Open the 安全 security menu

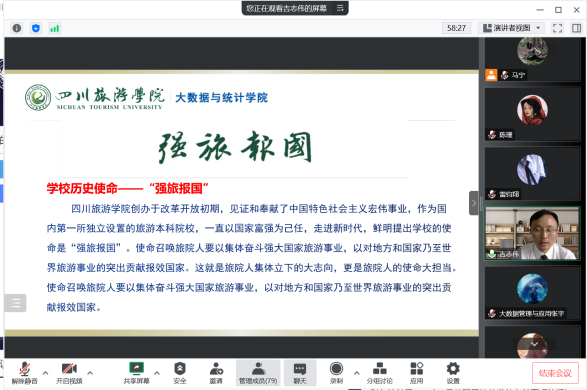[x=180, y=373]
